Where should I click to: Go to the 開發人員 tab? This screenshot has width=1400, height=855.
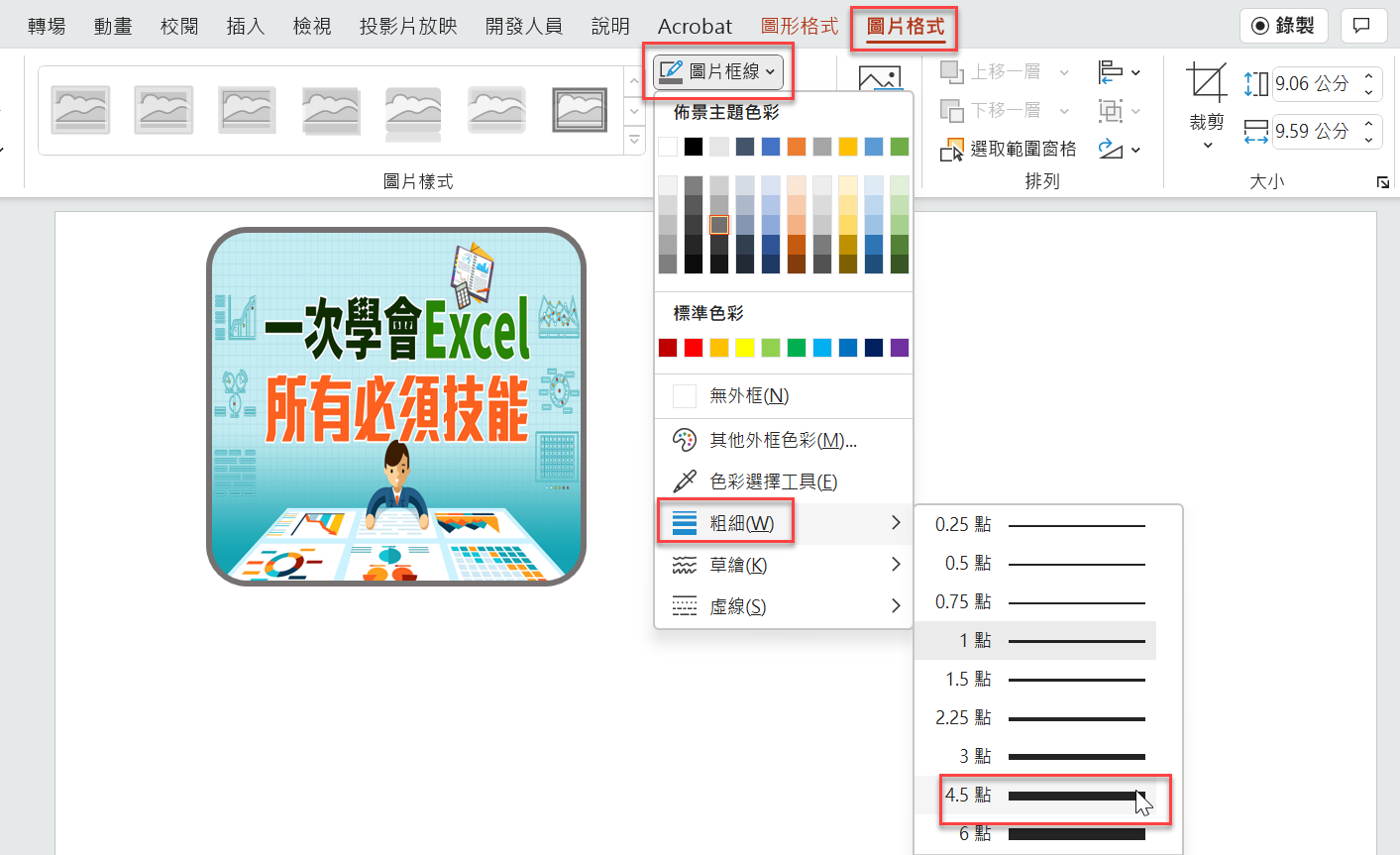click(524, 26)
